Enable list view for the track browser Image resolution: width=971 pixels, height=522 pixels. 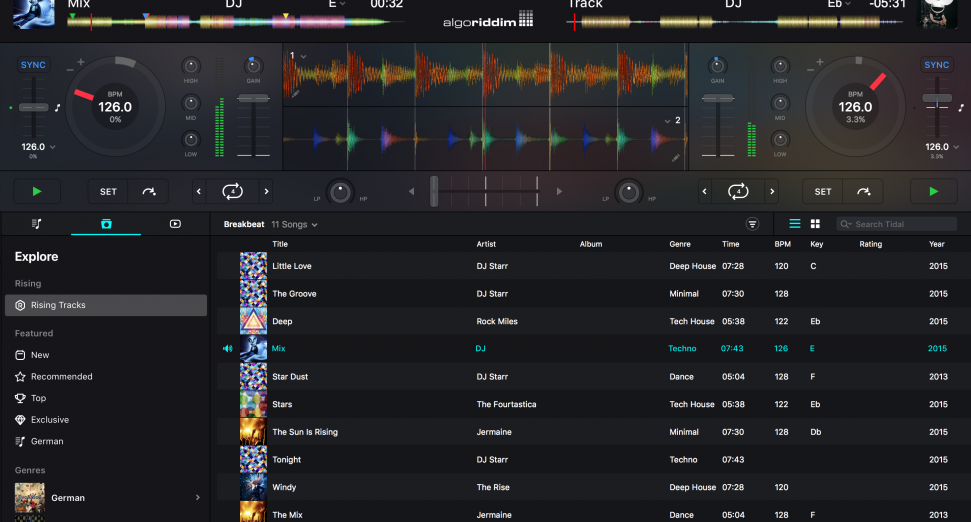coord(795,224)
